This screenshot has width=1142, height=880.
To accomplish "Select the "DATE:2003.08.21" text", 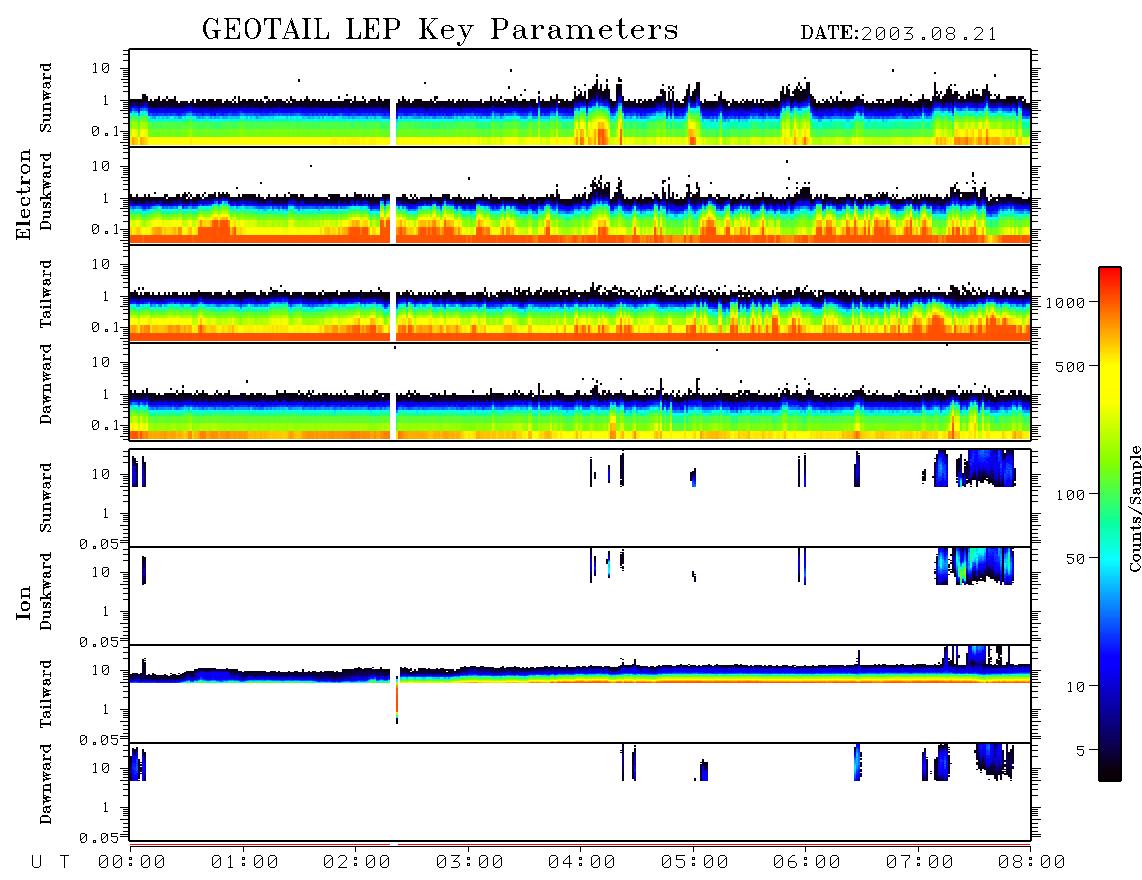I will (x=899, y=34).
